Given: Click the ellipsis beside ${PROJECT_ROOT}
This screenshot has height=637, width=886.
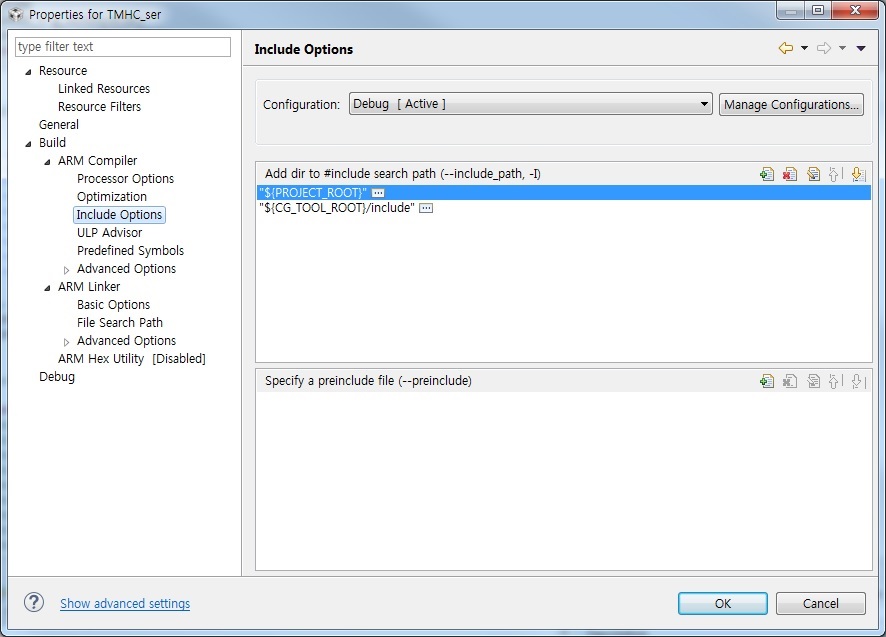Looking at the screenshot, I should tap(378, 193).
